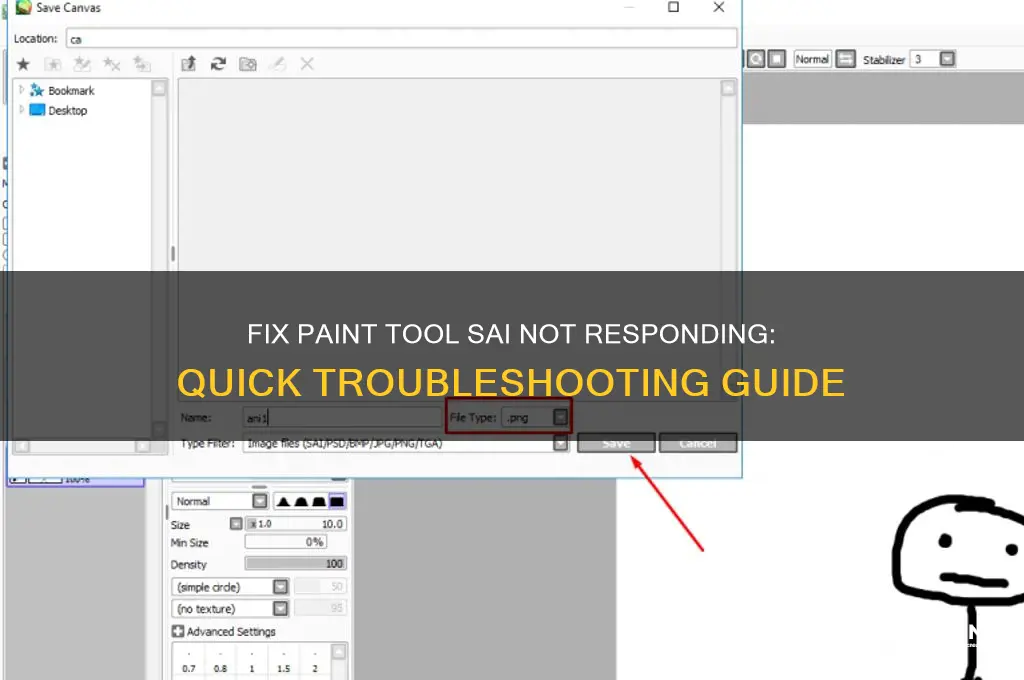The width and height of the screenshot is (1024, 680).
Task: Click the Save Canvas title bar app icon
Action: (x=23, y=7)
